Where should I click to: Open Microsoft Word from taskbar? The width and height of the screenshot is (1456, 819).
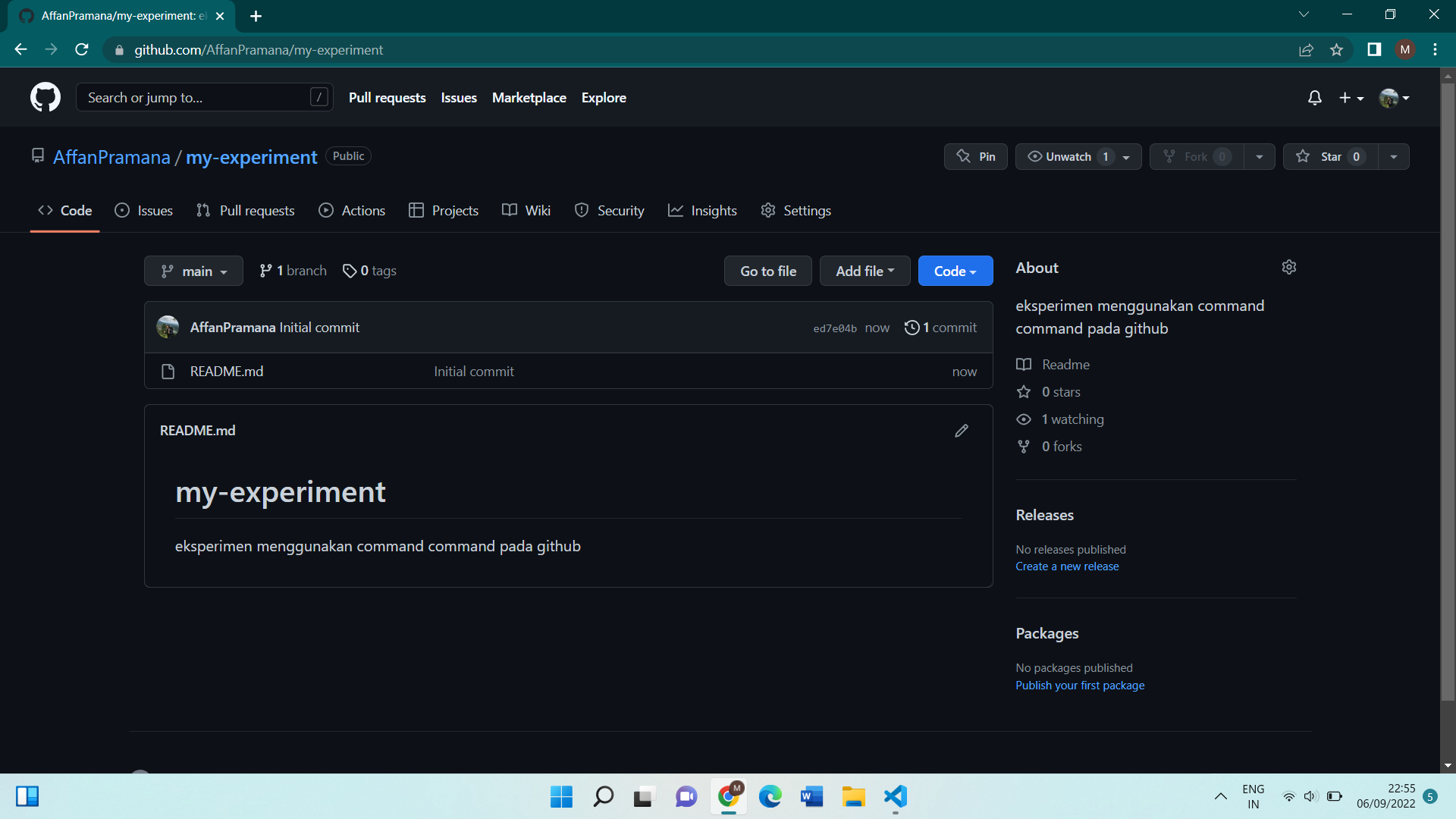point(811,796)
